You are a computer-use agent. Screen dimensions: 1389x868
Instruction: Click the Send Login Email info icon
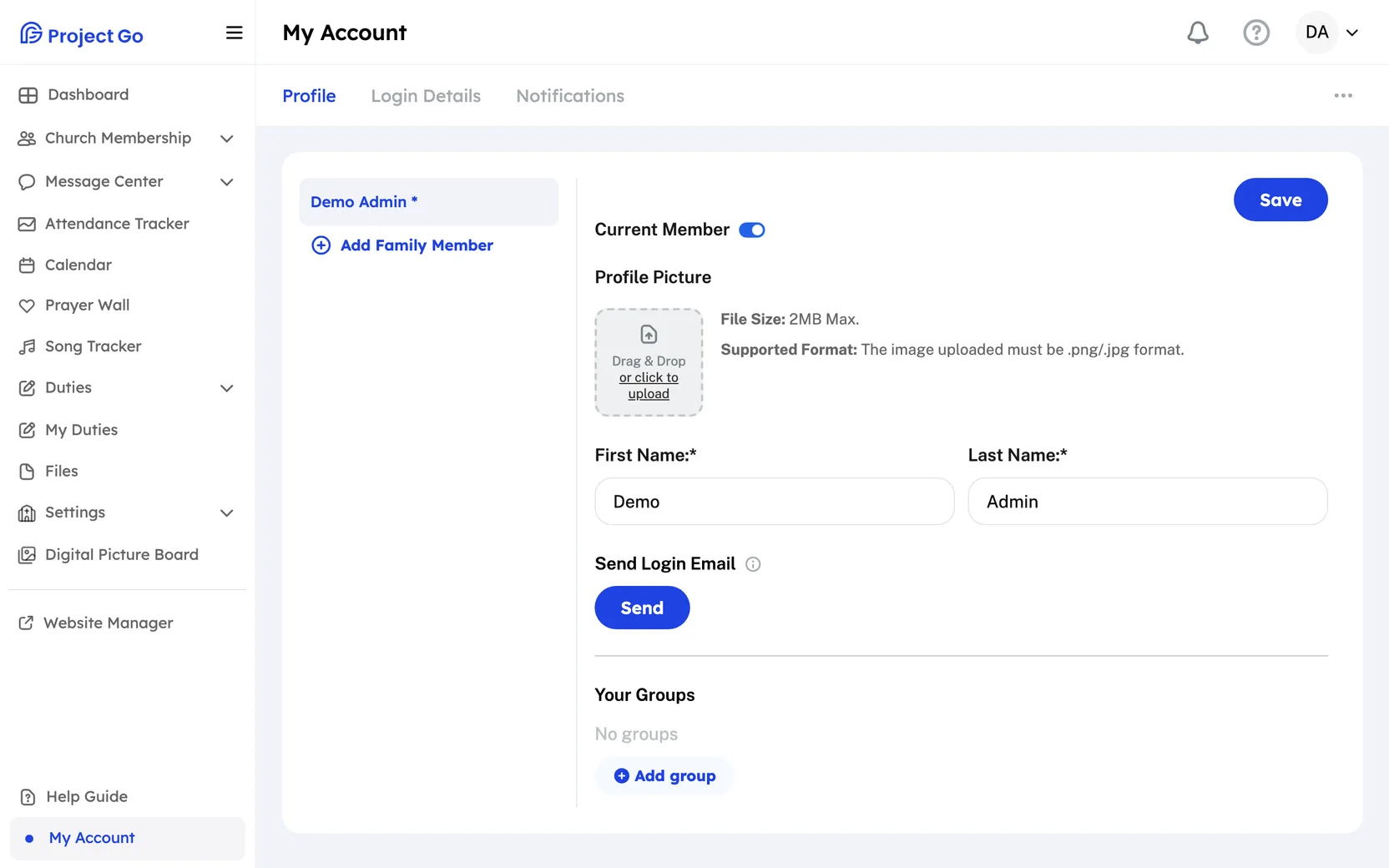(753, 564)
